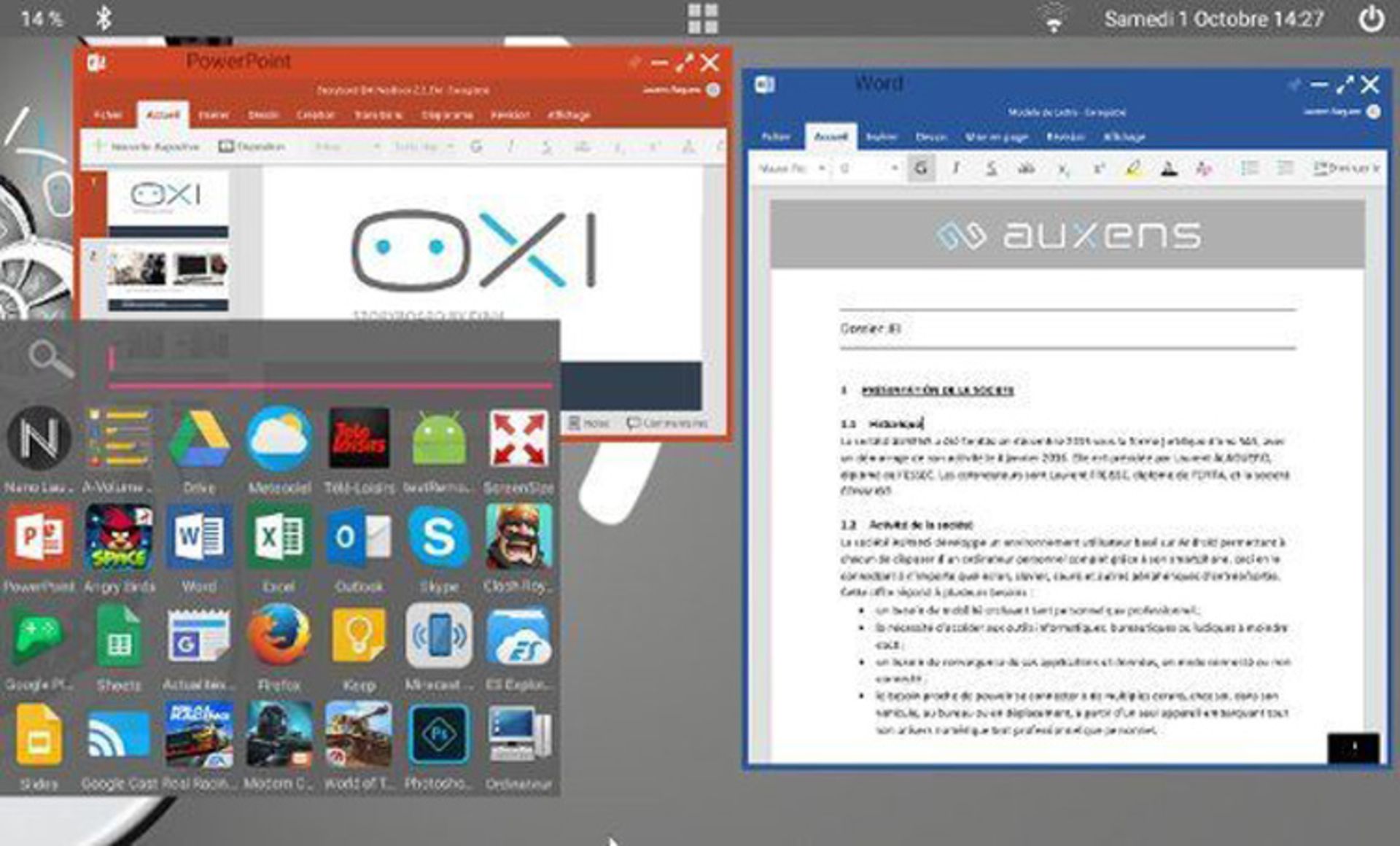
Task: Open the Ordinateur computer icon
Action: [518, 734]
